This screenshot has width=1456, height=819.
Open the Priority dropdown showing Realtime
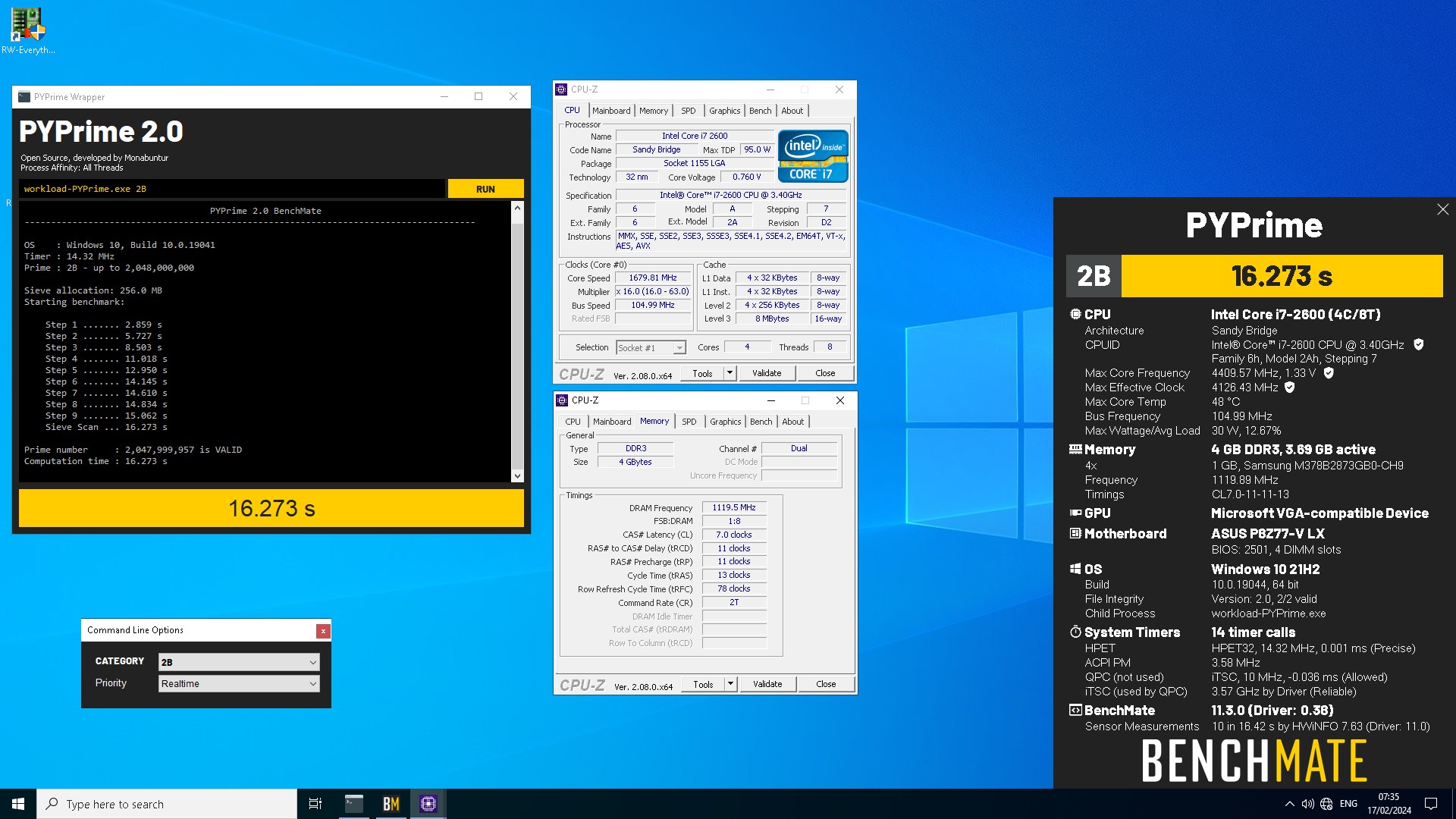(x=239, y=683)
